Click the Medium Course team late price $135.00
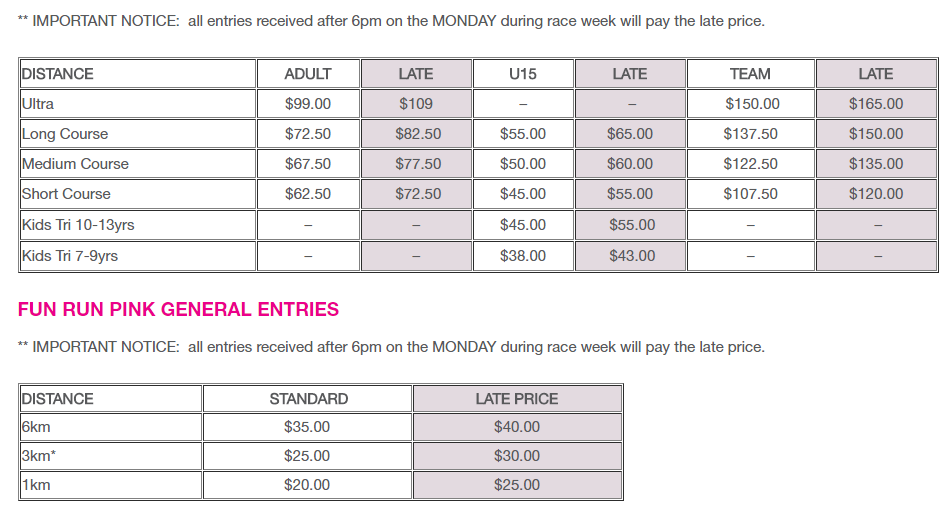The height and width of the screenshot is (518, 948). [x=876, y=164]
